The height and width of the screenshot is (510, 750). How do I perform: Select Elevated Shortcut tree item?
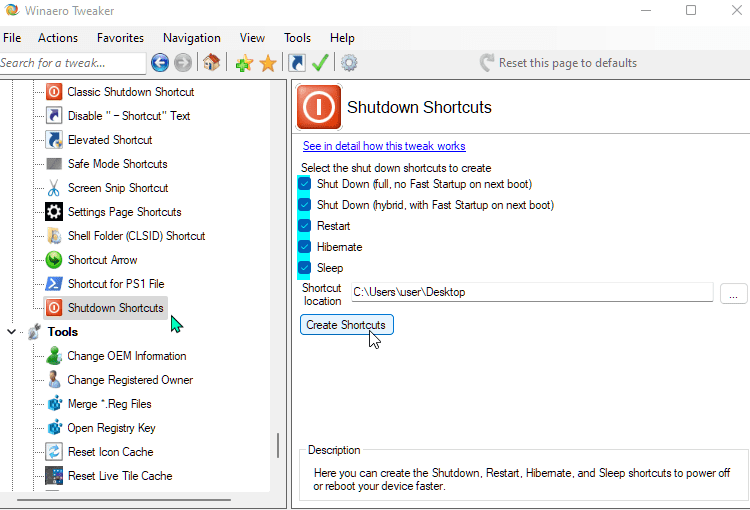[x=110, y=140]
